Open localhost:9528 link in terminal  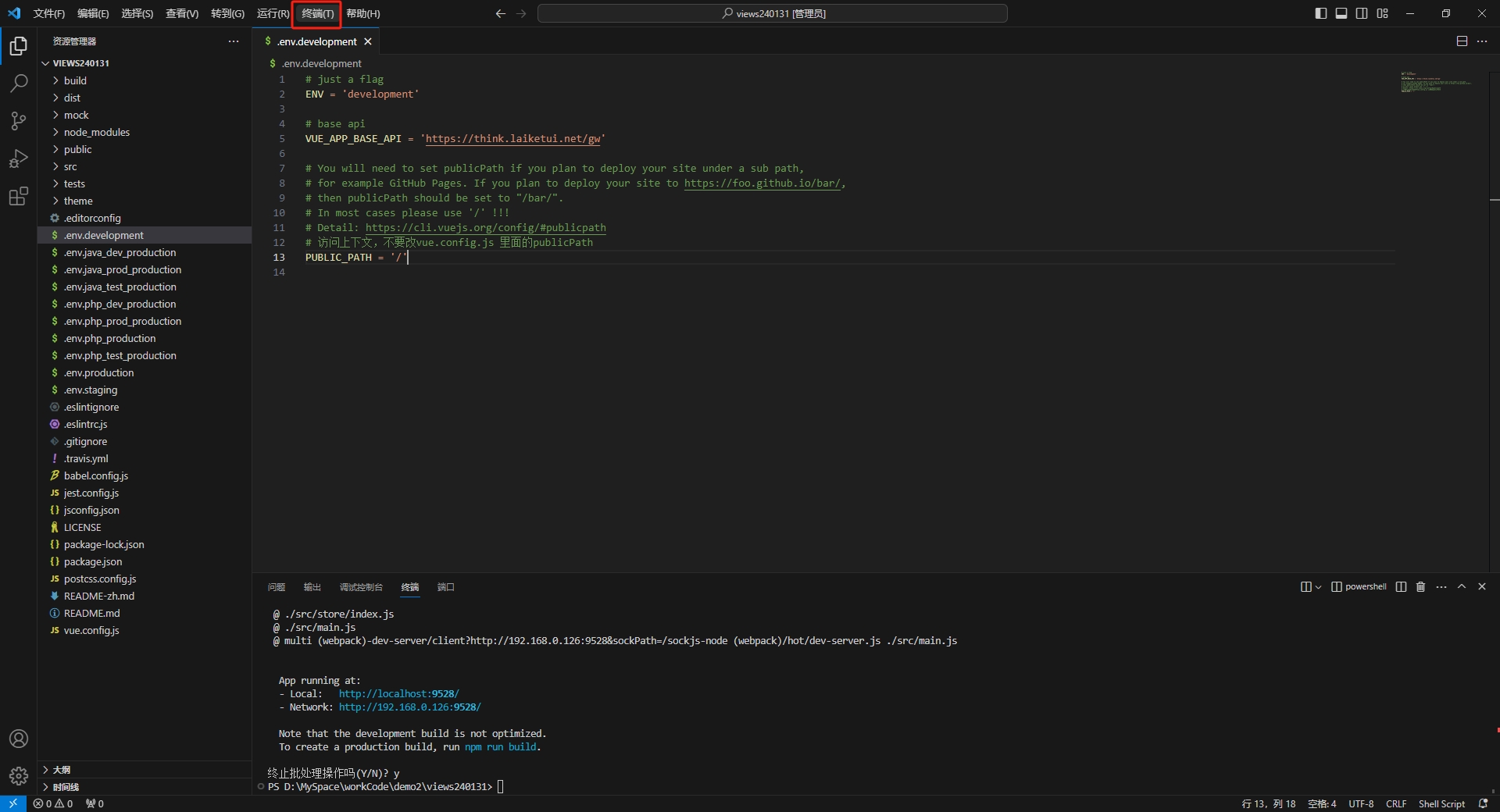(x=398, y=694)
